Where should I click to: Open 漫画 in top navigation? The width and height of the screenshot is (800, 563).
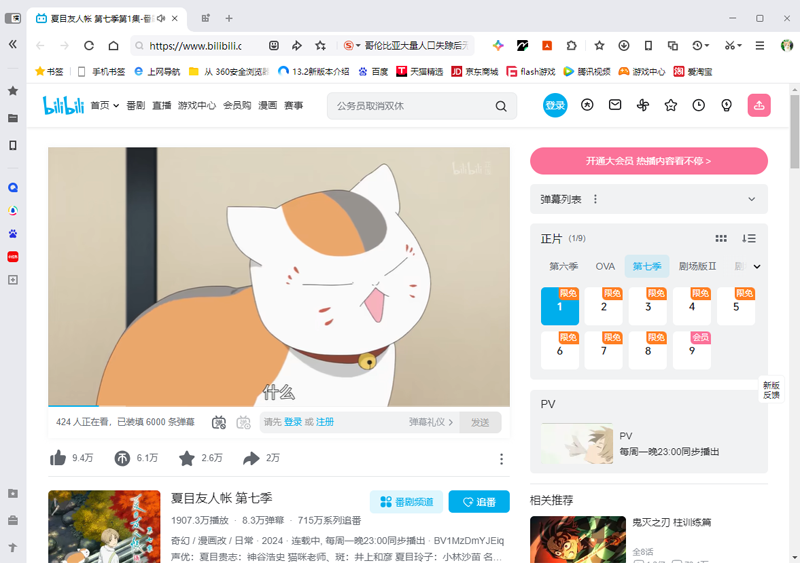pyautogui.click(x=268, y=106)
